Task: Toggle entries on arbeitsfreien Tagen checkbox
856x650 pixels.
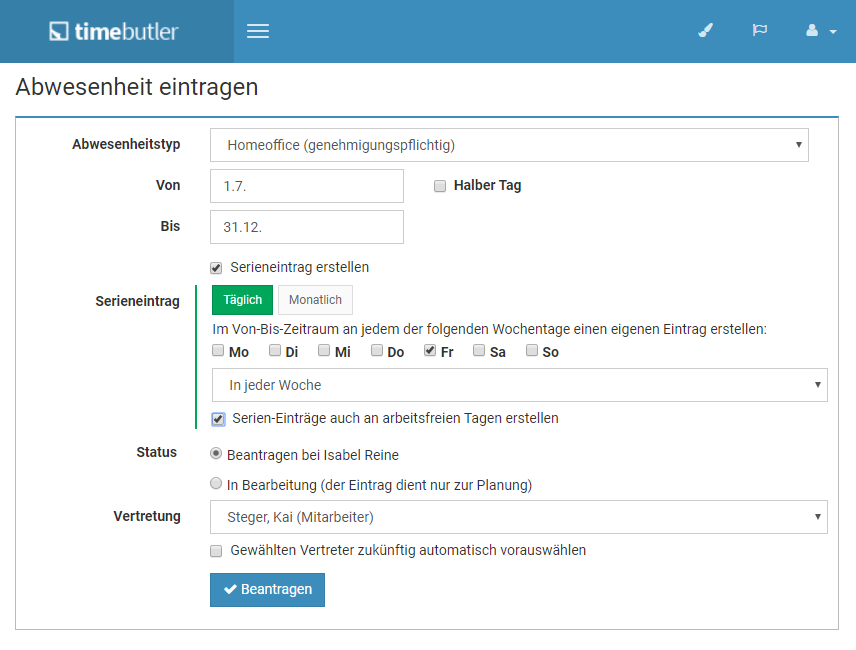Action: point(218,419)
